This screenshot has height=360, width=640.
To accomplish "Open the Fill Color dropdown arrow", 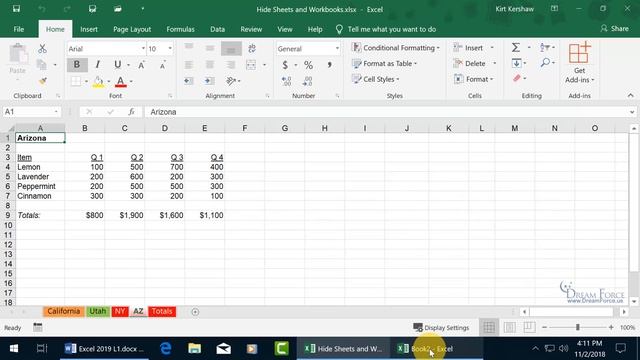I will 109,82.
